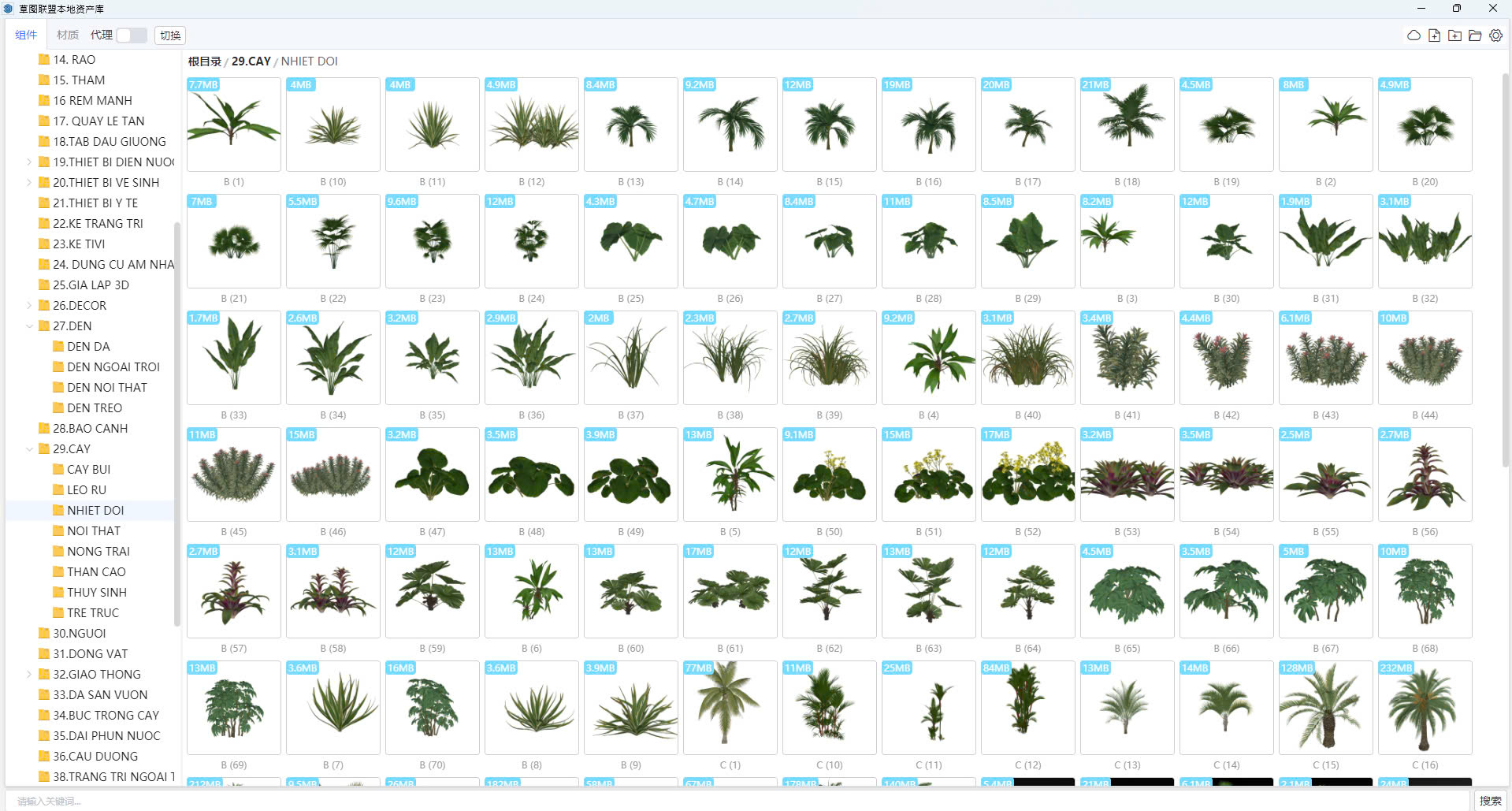Click the NHIET DOI folder icon

tap(58, 510)
